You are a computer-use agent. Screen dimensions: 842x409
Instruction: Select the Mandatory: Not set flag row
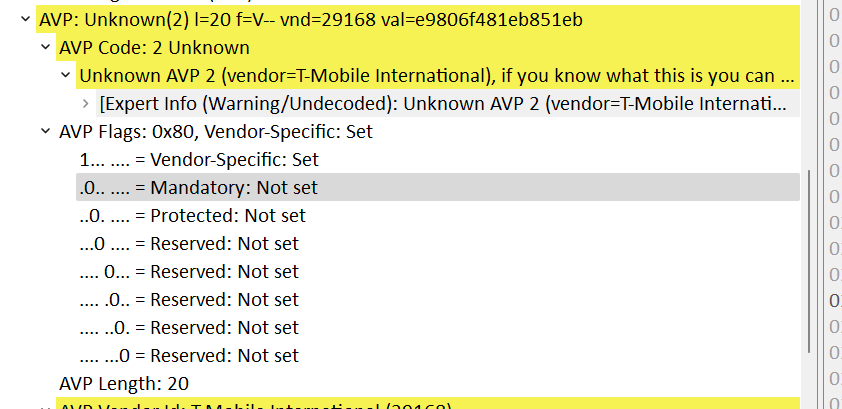coord(199,187)
